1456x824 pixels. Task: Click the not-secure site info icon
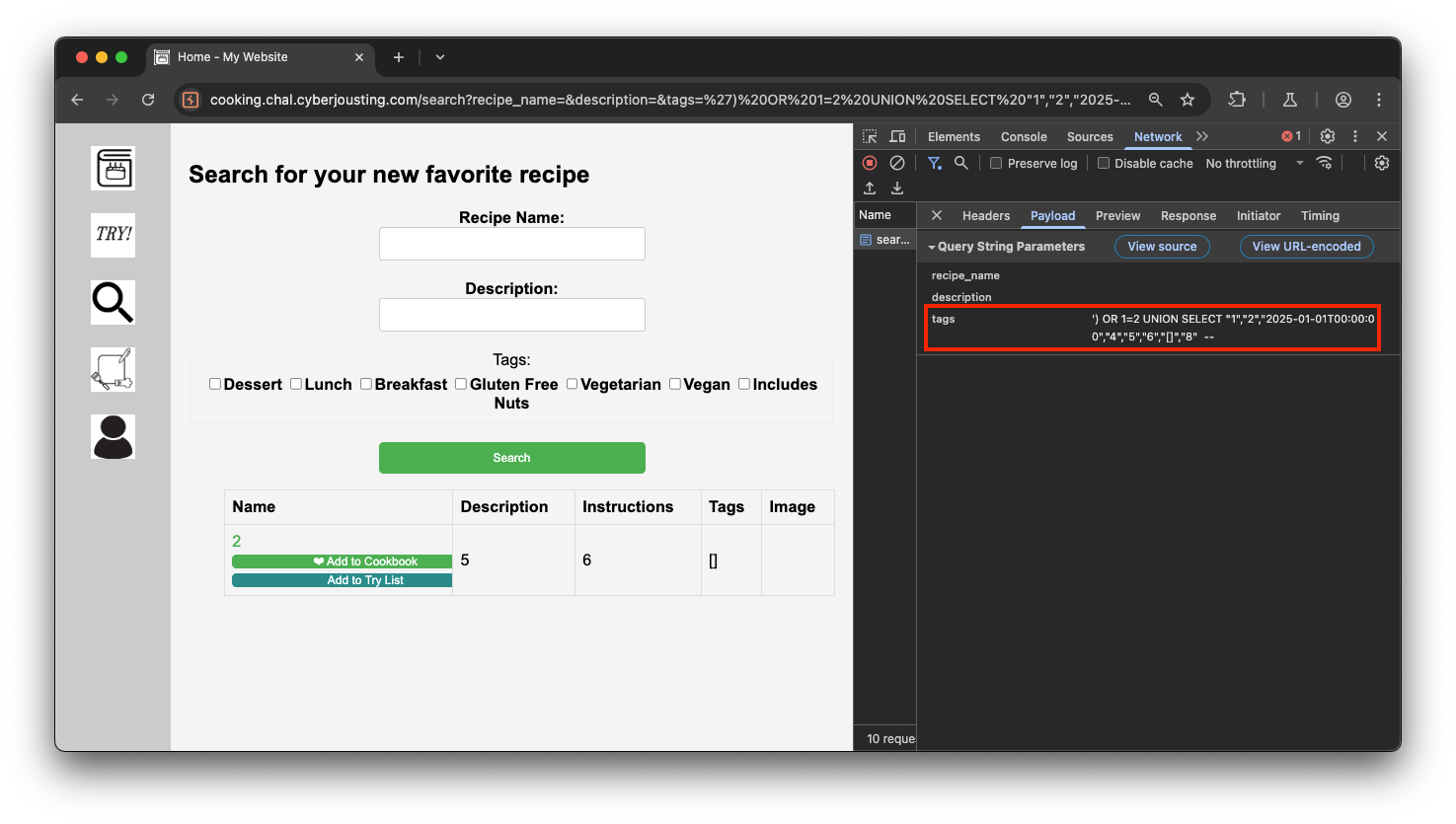pyautogui.click(x=192, y=100)
